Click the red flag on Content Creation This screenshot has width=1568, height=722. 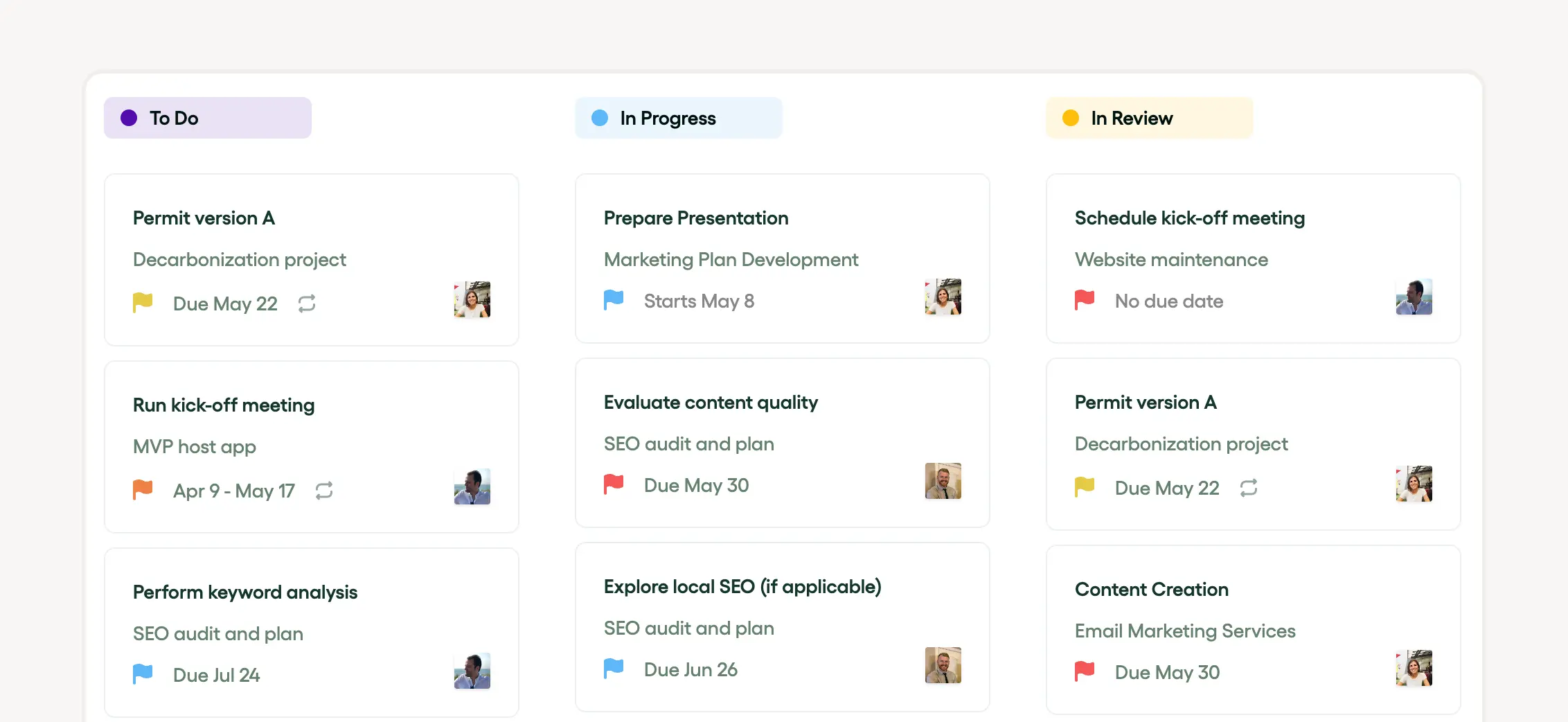pyautogui.click(x=1085, y=671)
